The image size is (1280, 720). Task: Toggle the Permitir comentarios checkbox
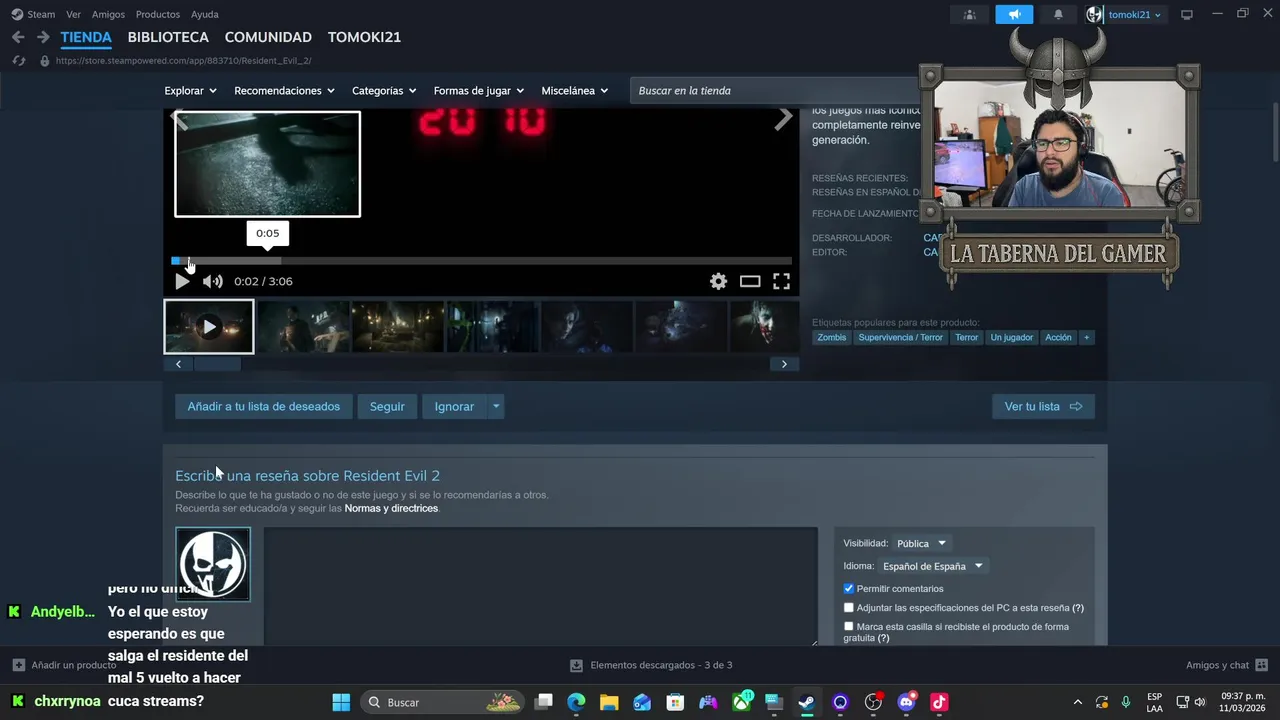[x=849, y=589]
